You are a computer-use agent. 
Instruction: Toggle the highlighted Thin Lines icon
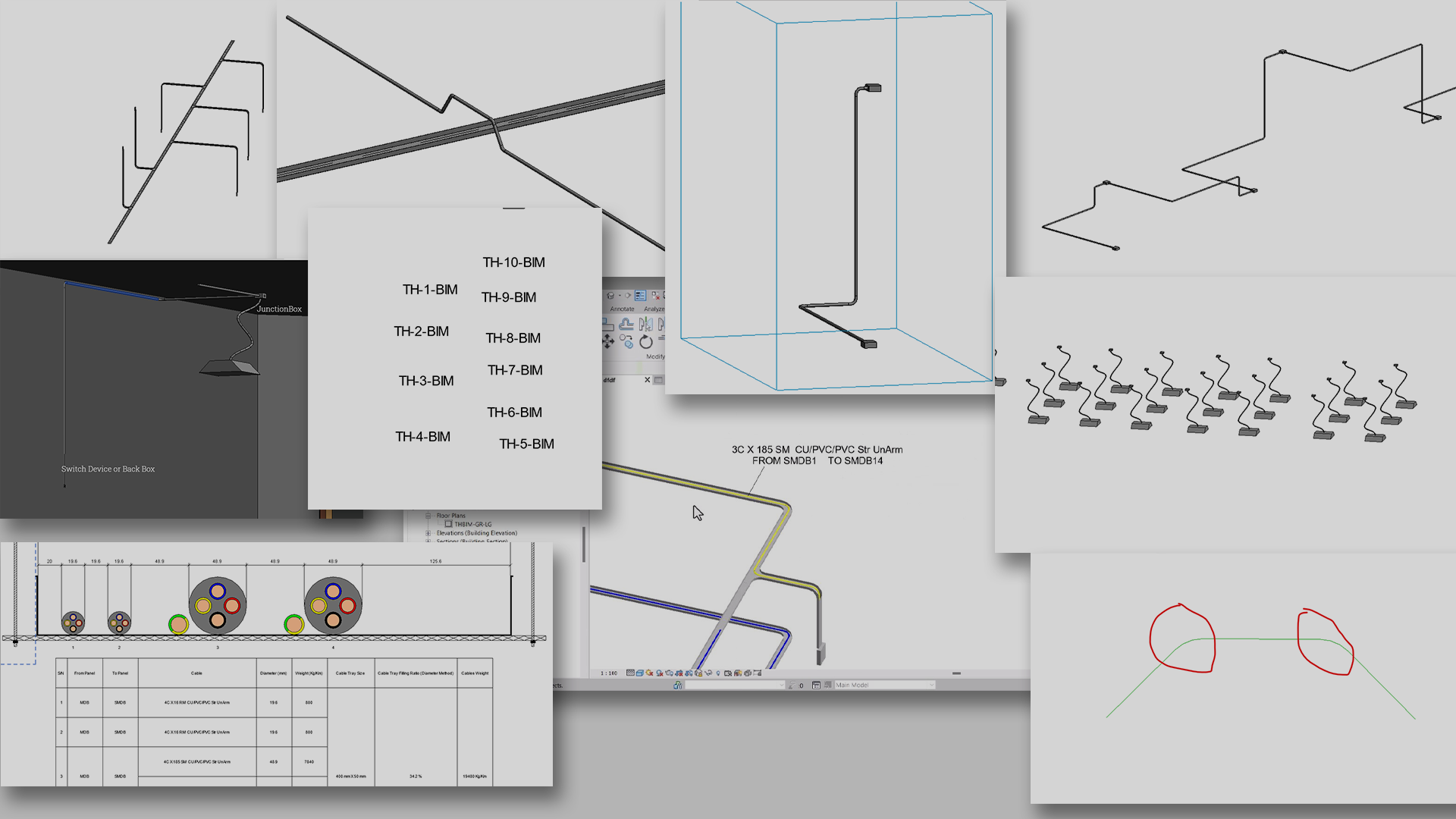[x=641, y=295]
